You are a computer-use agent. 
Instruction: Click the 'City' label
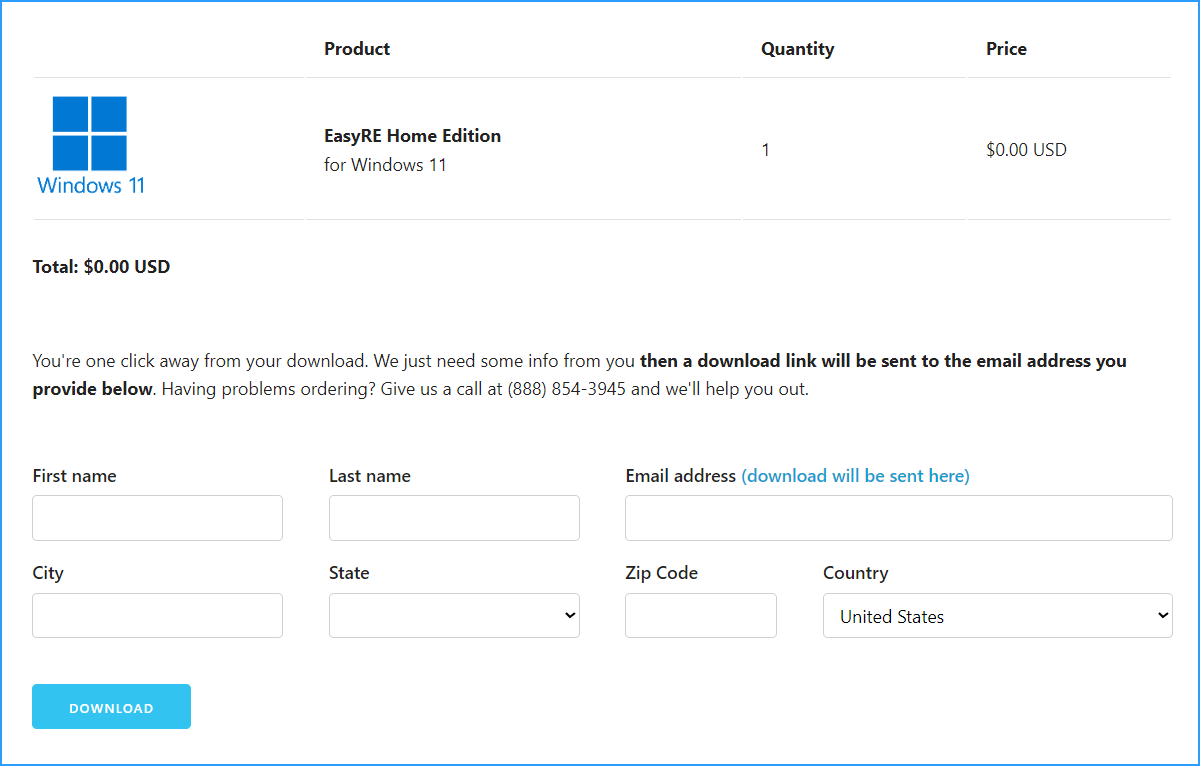(x=48, y=573)
